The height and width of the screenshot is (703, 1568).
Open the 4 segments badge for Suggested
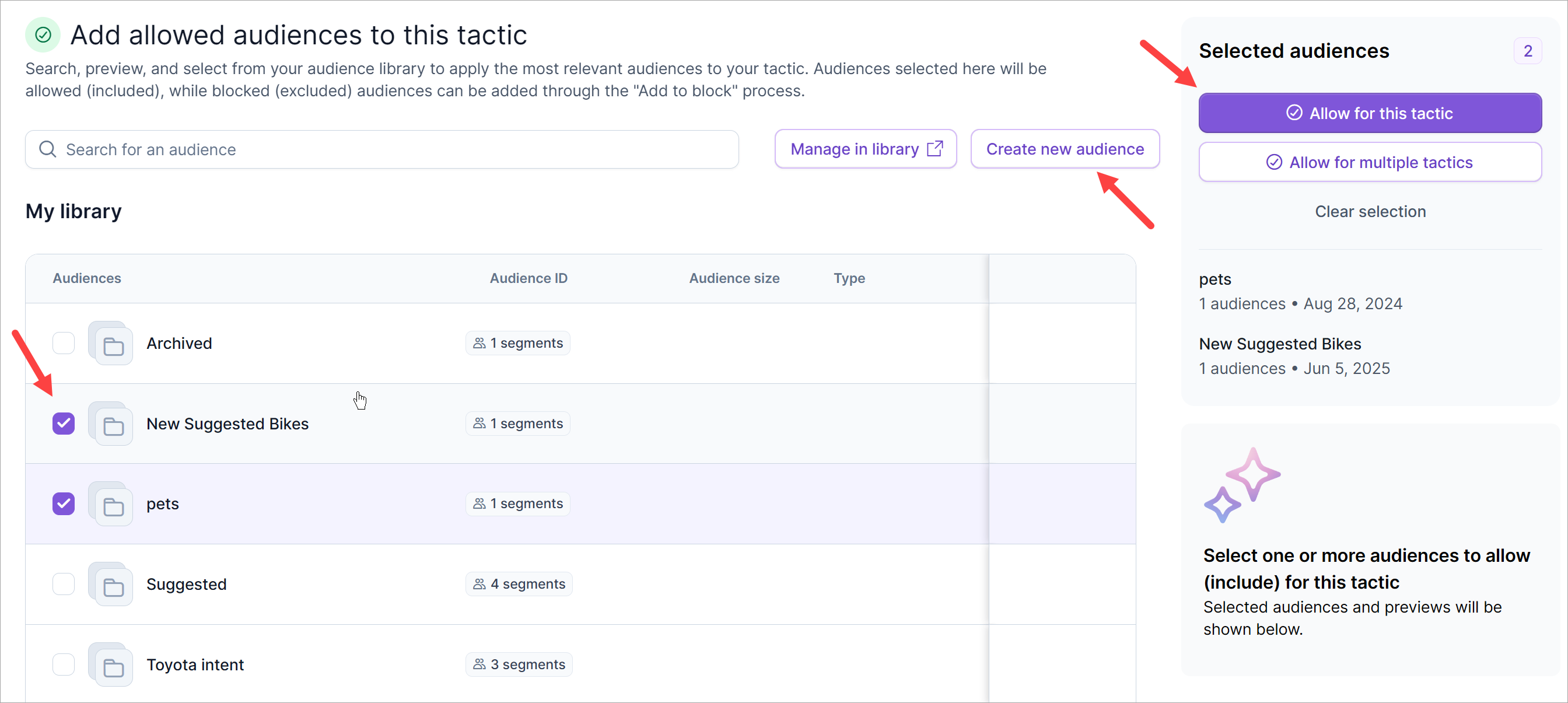tap(519, 585)
